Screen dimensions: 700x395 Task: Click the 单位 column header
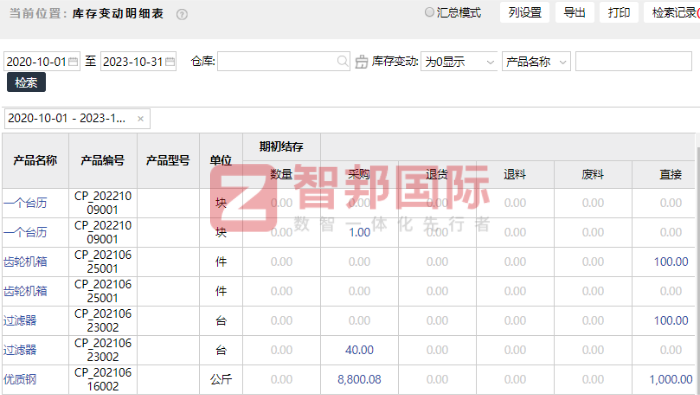[221, 161]
